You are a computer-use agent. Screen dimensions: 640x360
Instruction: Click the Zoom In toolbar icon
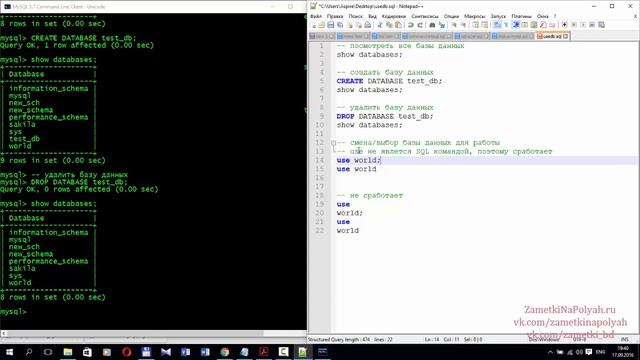pos(453,25)
